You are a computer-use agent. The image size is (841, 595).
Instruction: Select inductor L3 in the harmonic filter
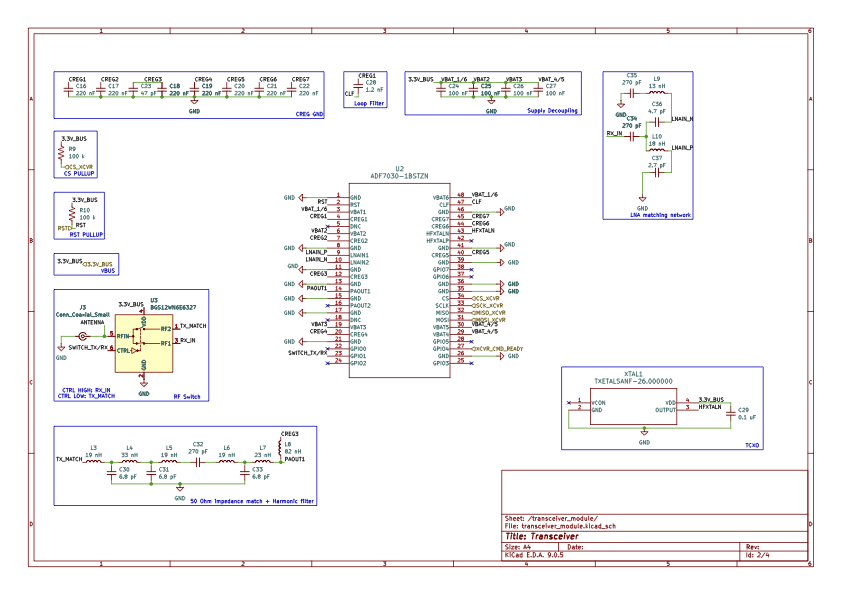[92, 458]
